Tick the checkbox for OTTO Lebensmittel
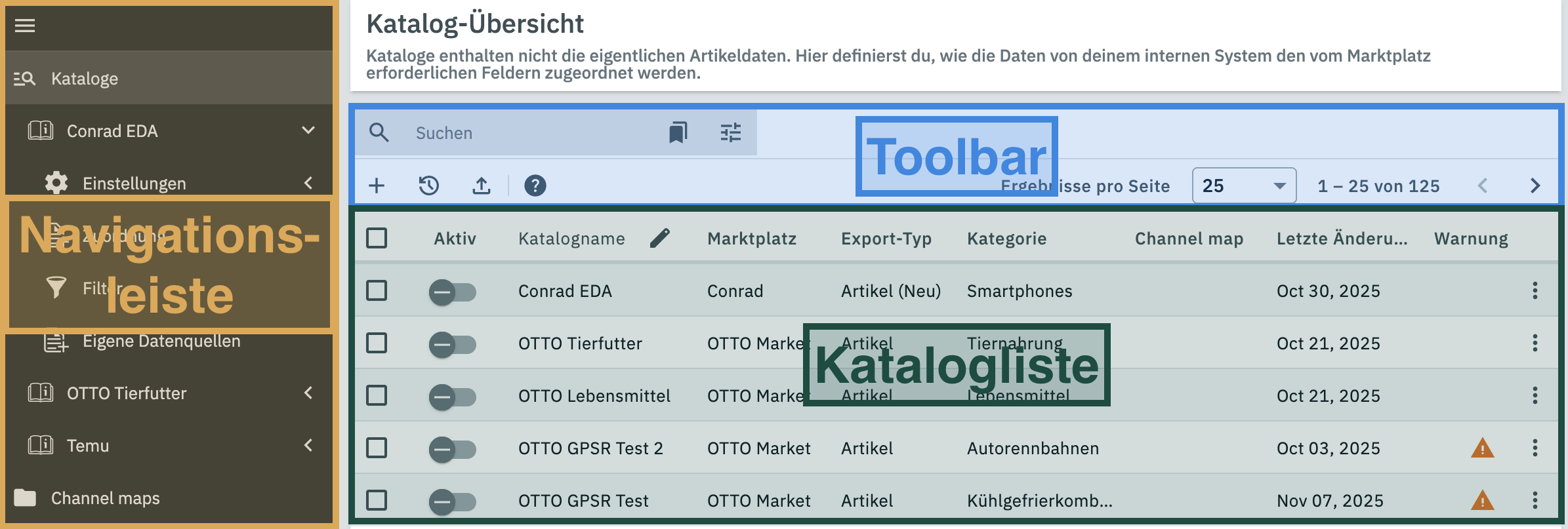This screenshot has height=529, width=1568. point(377,395)
